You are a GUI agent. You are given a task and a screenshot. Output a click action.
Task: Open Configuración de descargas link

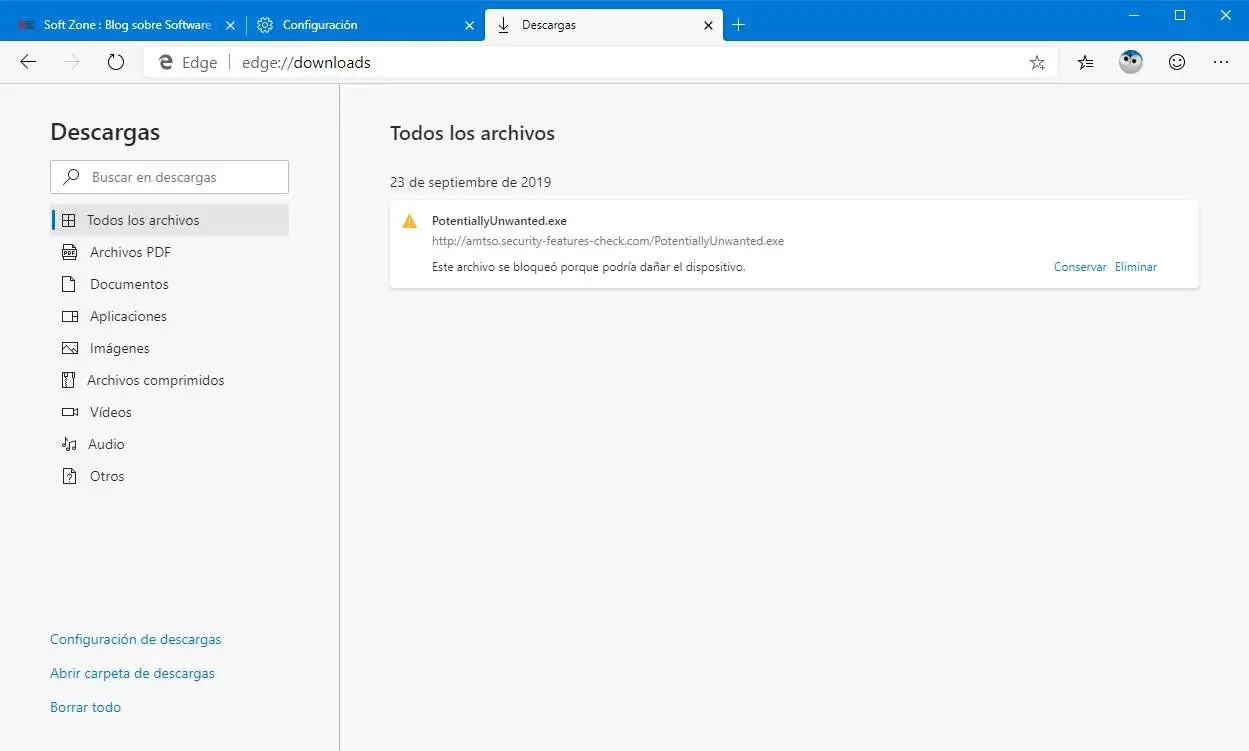(136, 639)
